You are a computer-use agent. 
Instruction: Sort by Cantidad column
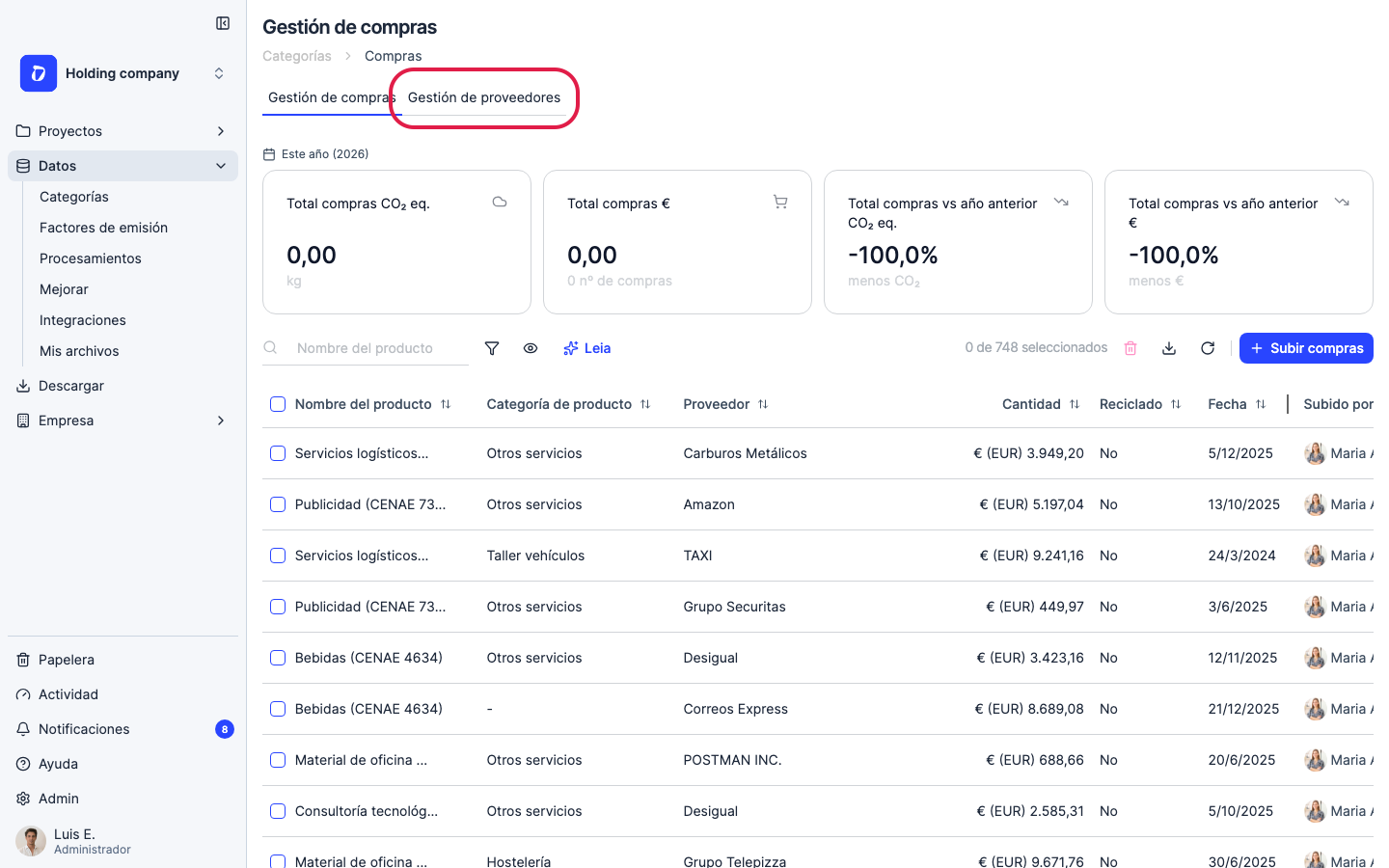[x=1075, y=404]
